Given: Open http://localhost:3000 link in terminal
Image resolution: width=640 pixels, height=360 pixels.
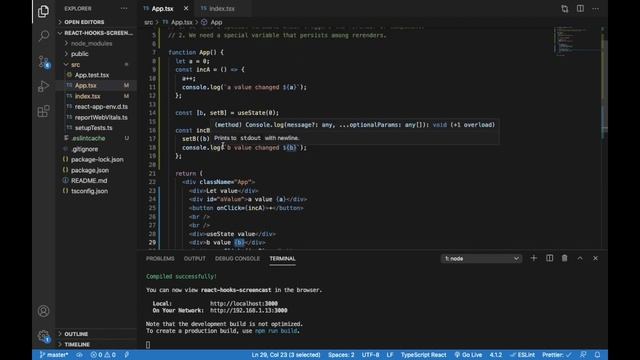Looking at the screenshot, I should pyautogui.click(x=244, y=304).
